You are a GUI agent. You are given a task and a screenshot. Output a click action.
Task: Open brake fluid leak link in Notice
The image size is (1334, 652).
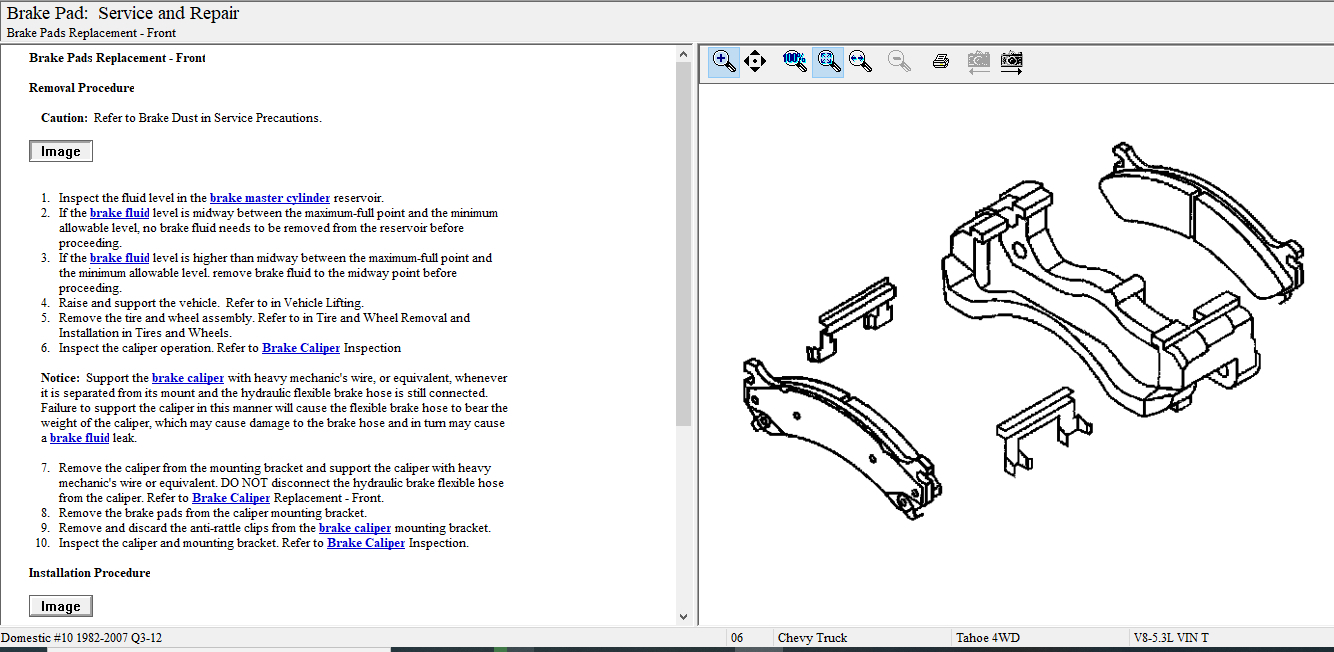(80, 438)
